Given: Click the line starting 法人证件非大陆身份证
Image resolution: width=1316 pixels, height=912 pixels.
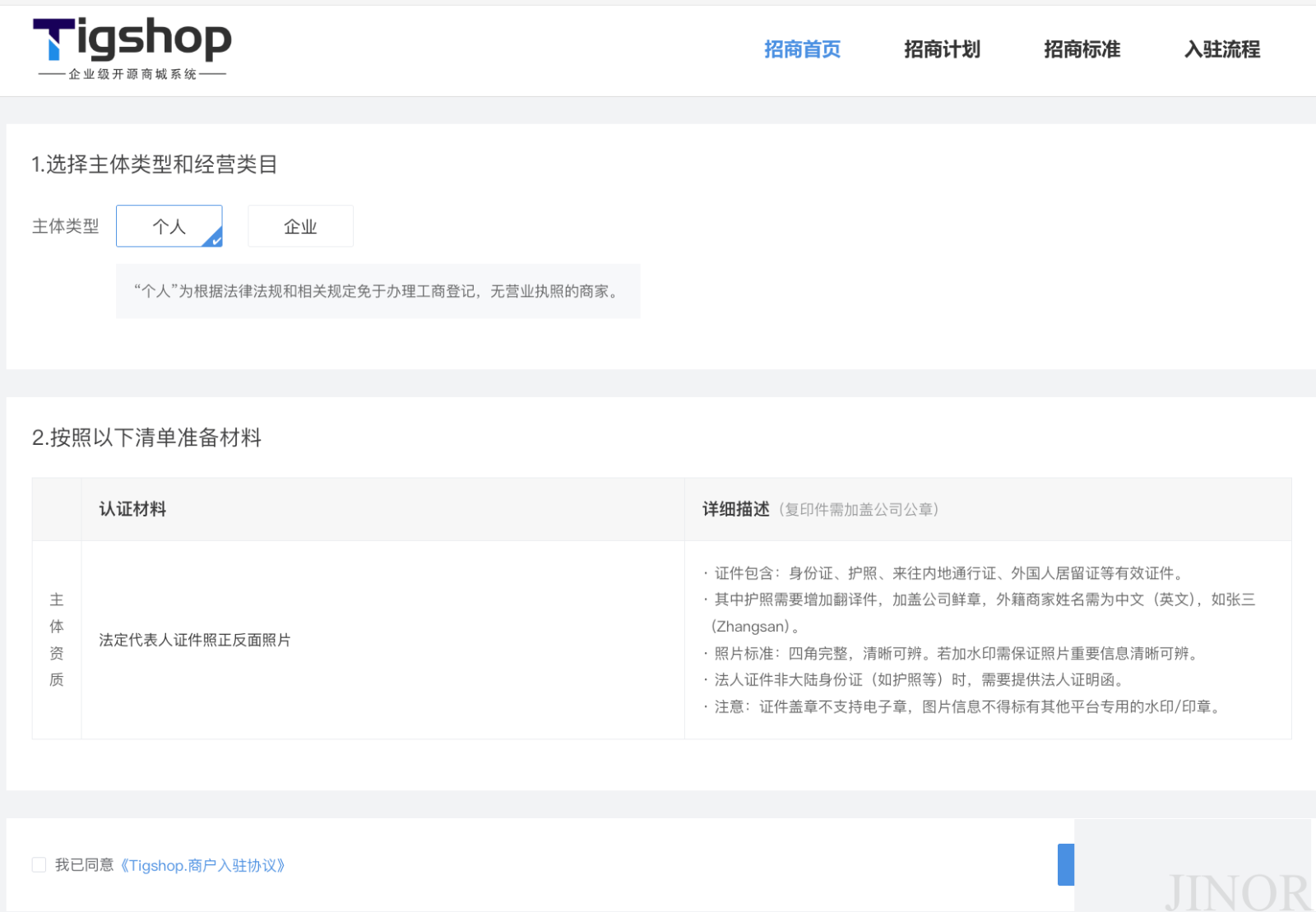Looking at the screenshot, I should pyautogui.click(x=915, y=679).
